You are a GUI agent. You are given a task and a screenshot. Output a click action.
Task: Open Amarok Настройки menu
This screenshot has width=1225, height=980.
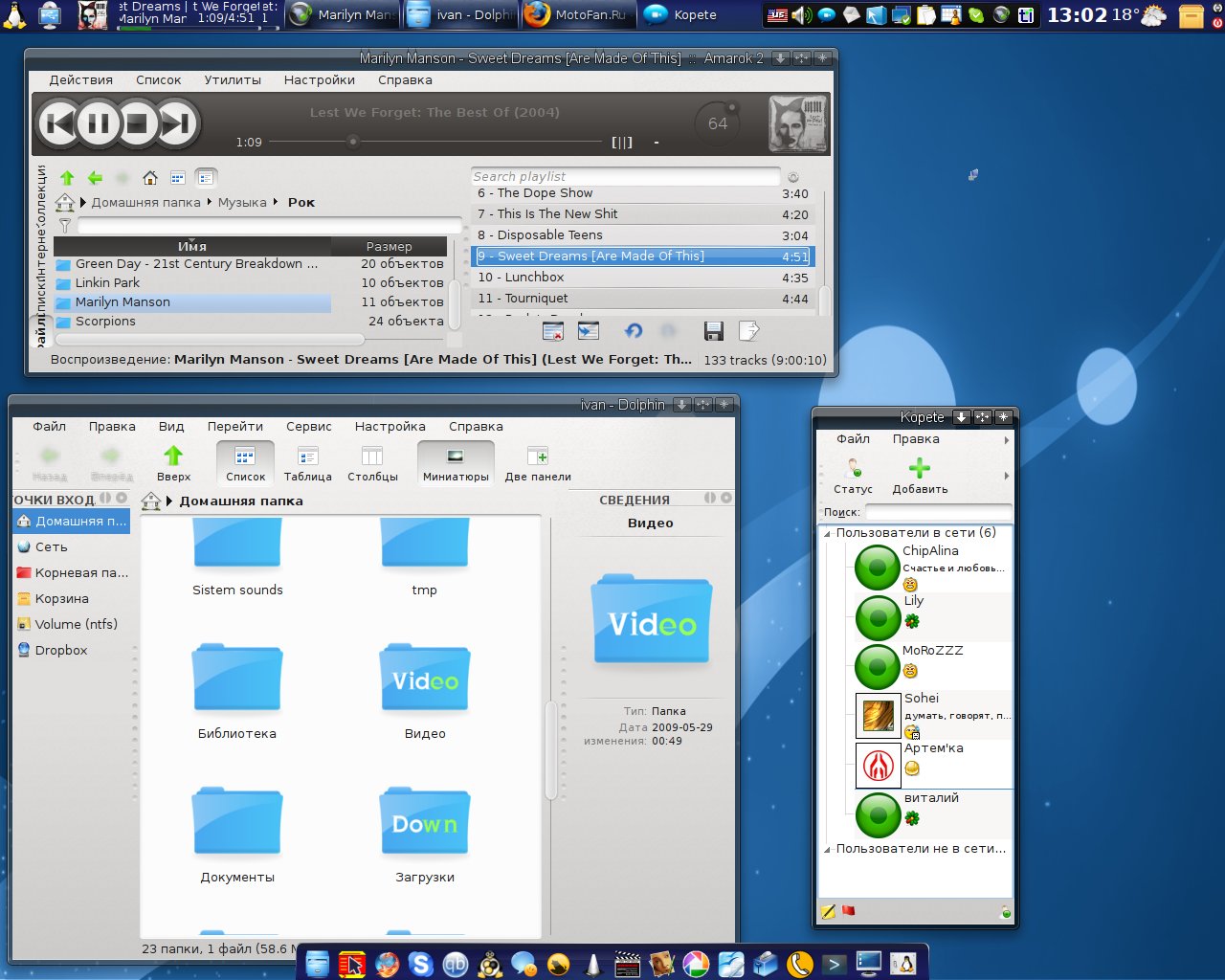pos(320,80)
